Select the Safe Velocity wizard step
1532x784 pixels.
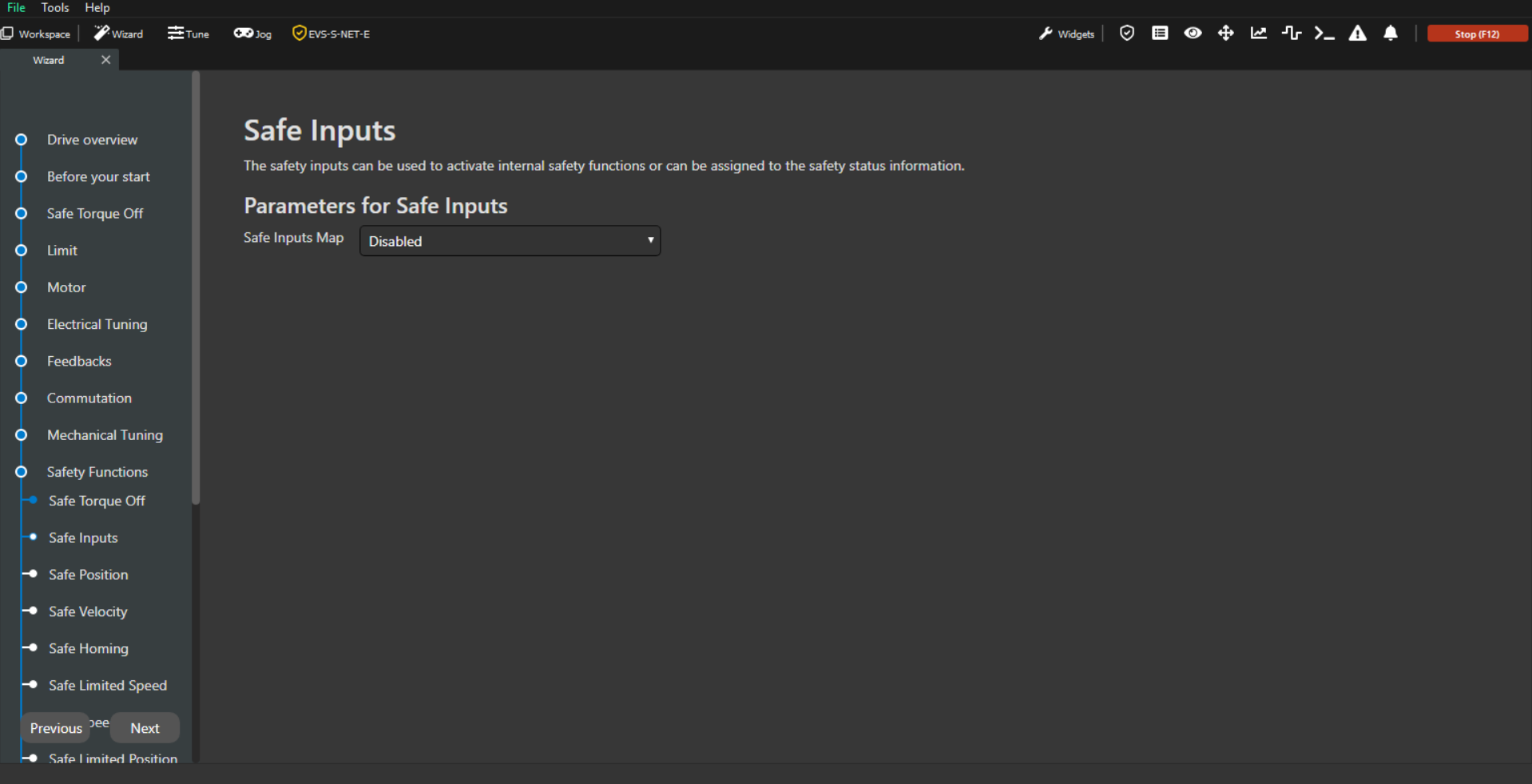pos(88,612)
